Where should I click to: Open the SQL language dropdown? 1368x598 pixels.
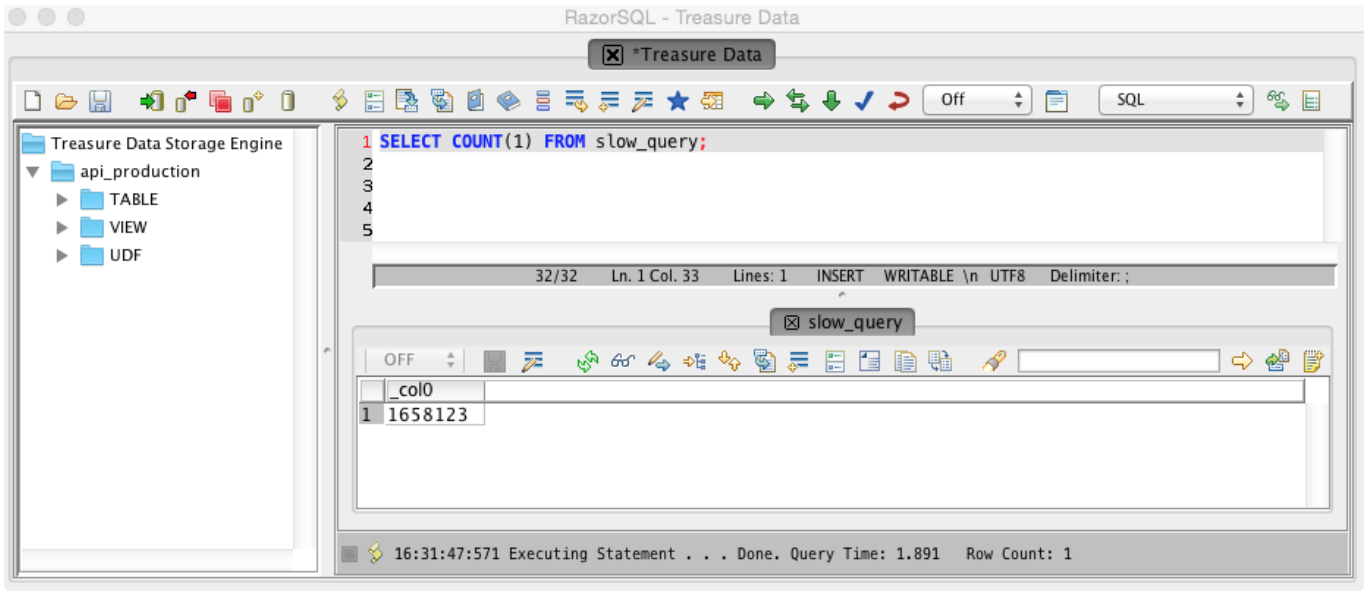[x=1175, y=100]
